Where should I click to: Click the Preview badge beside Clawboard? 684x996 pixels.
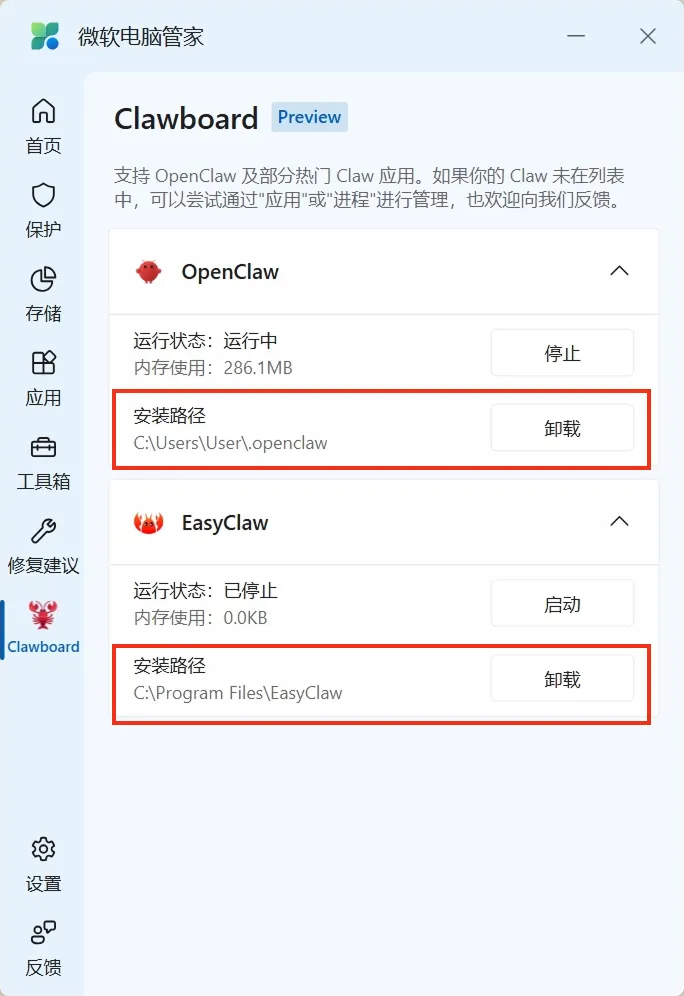pyautogui.click(x=309, y=117)
